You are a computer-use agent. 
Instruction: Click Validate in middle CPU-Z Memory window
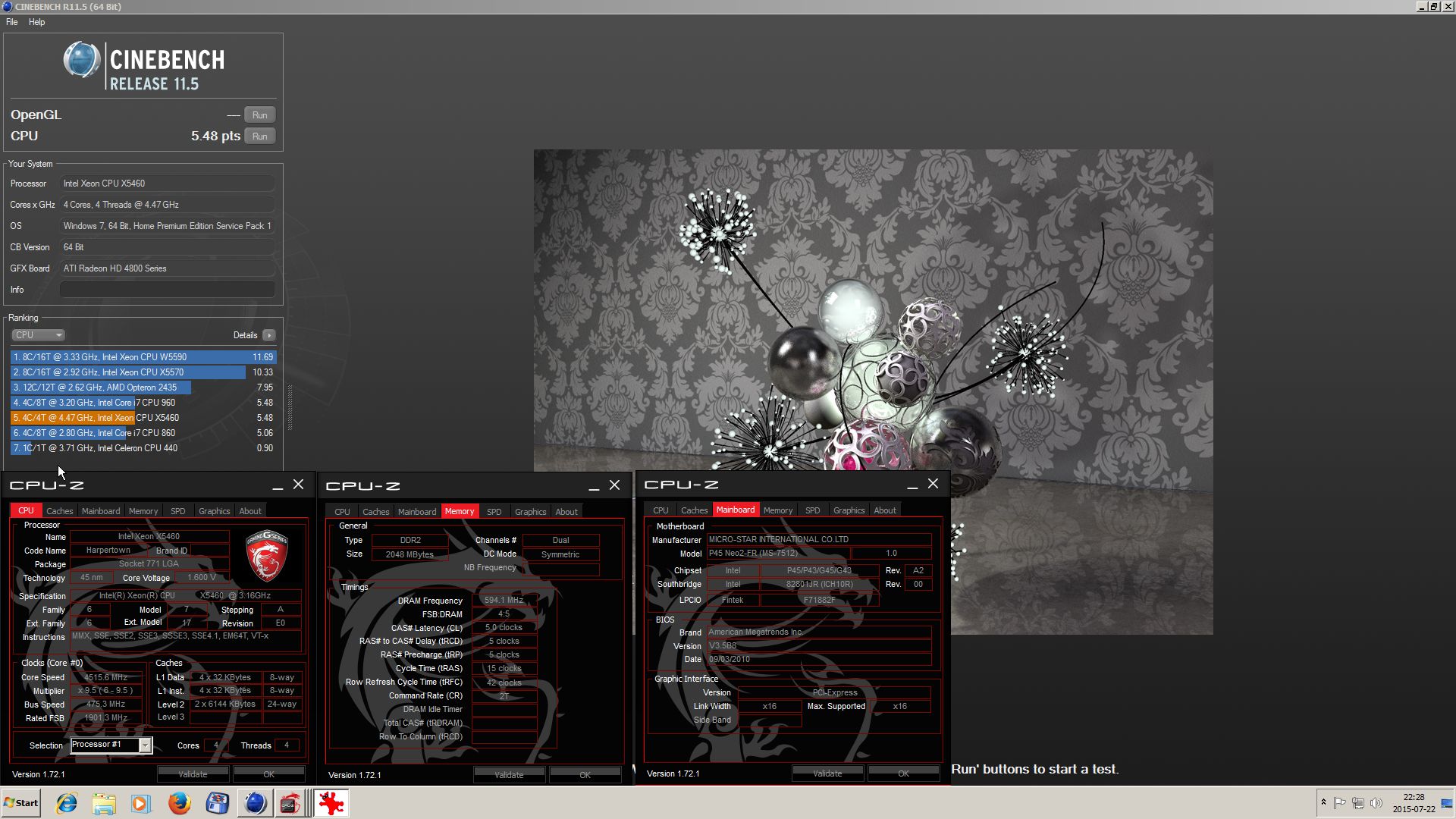pos(509,775)
